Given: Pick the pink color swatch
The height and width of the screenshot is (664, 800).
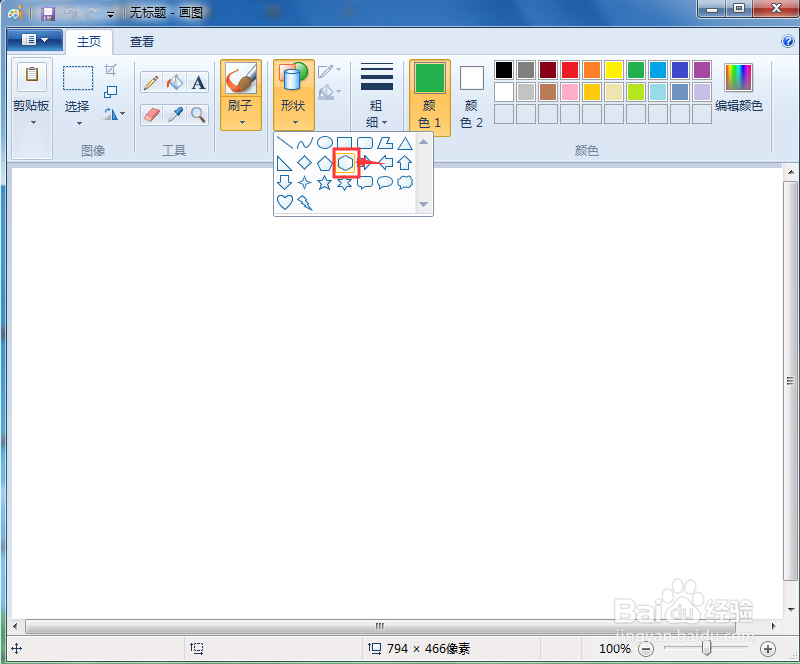Looking at the screenshot, I should (x=569, y=92).
